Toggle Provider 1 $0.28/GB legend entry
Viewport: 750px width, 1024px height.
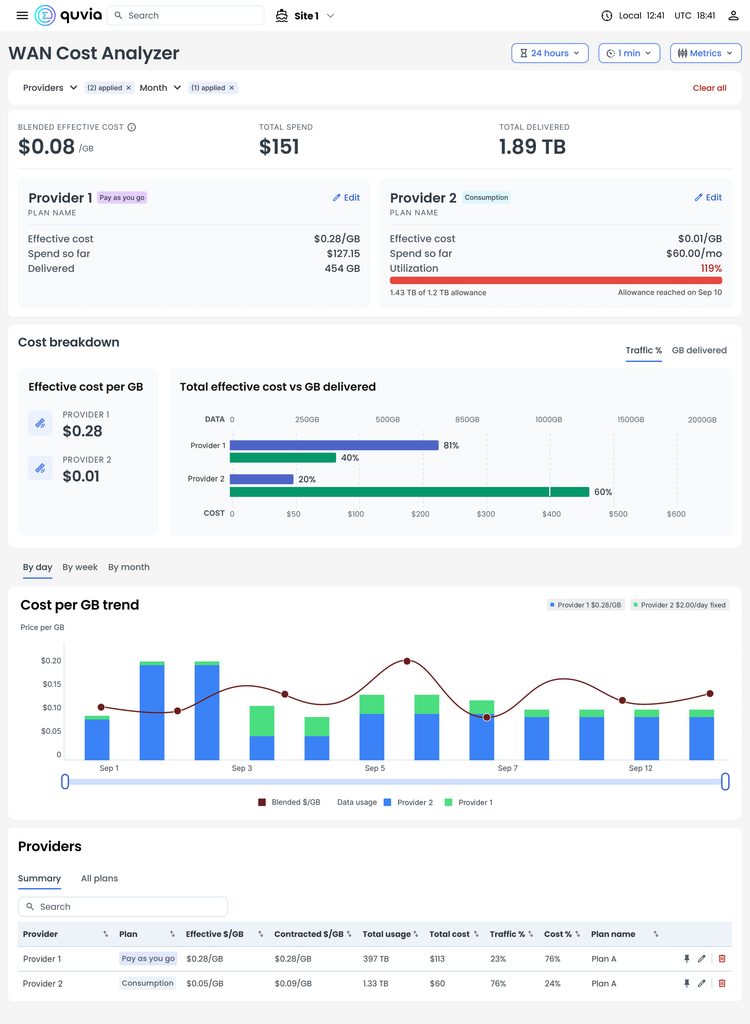(x=585, y=605)
